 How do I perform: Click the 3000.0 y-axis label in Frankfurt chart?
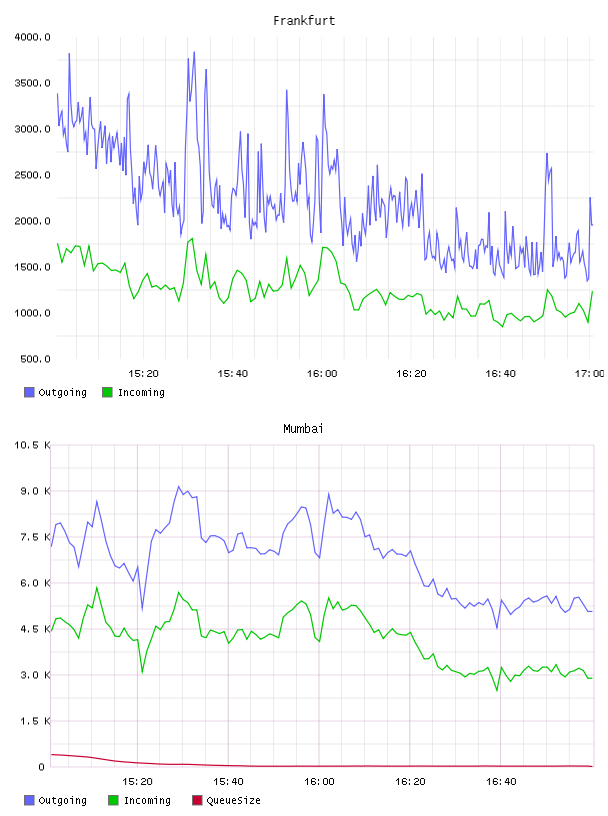pyautogui.click(x=32, y=129)
